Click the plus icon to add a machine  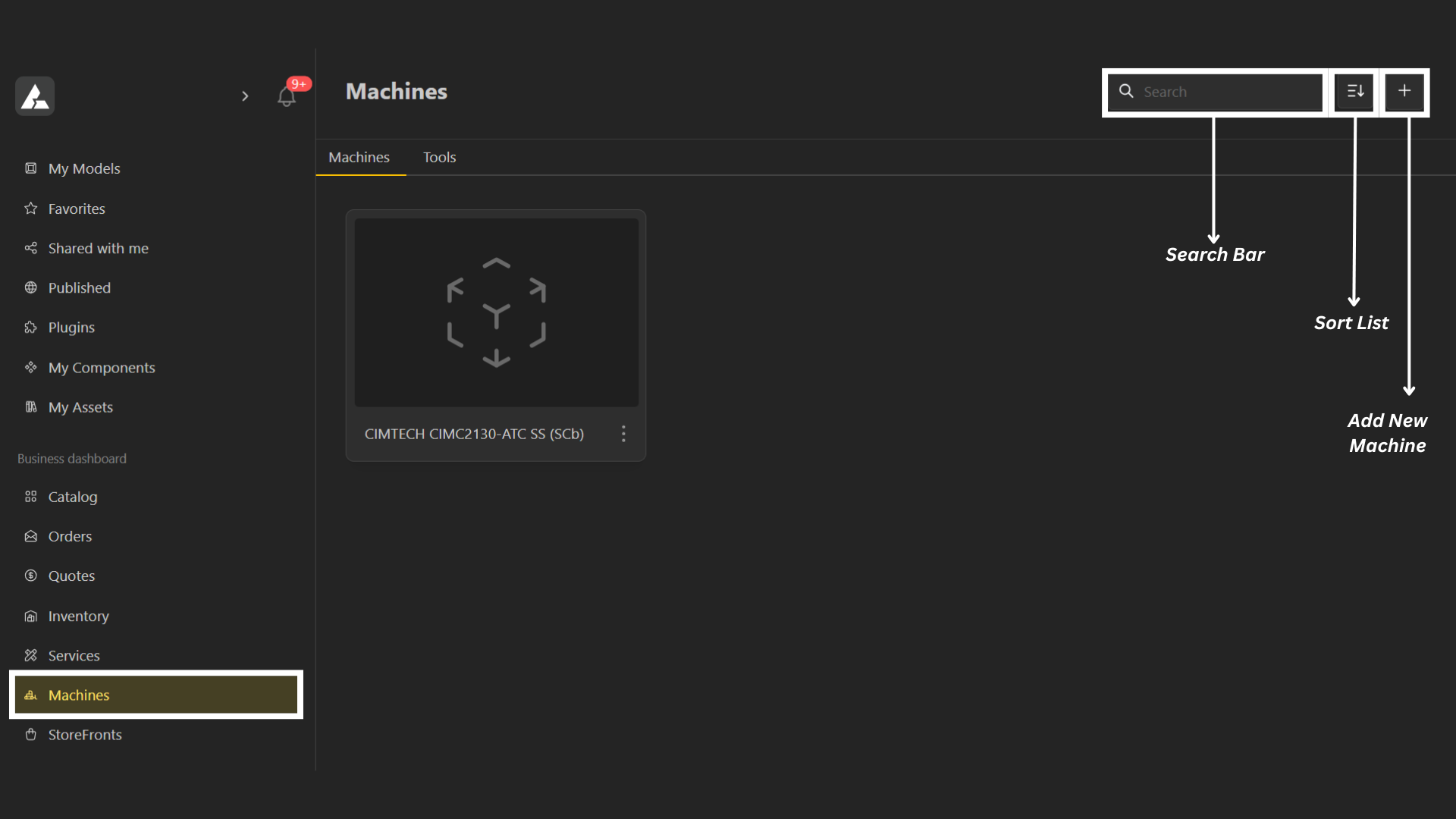click(x=1404, y=91)
